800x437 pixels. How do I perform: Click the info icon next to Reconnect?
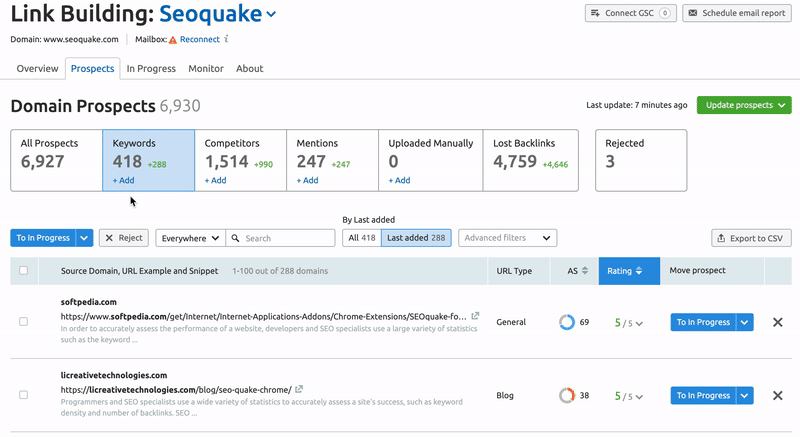[x=227, y=39]
